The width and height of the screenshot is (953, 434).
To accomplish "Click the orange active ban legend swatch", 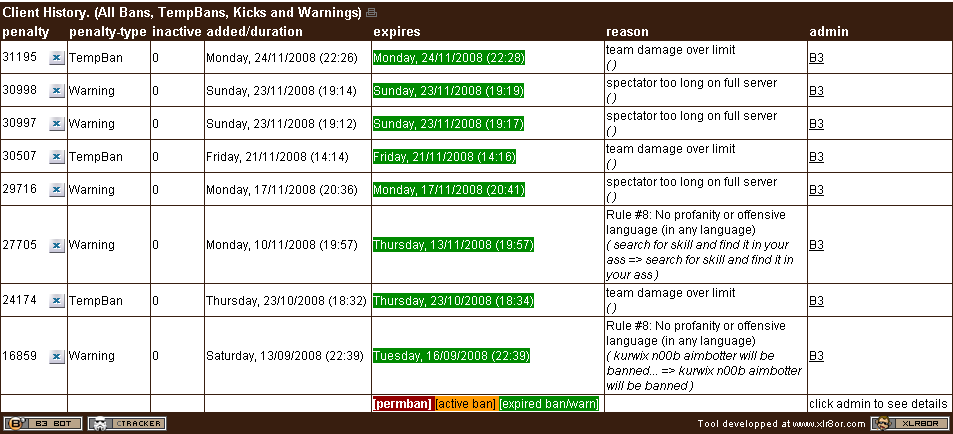I will pyautogui.click(x=465, y=404).
